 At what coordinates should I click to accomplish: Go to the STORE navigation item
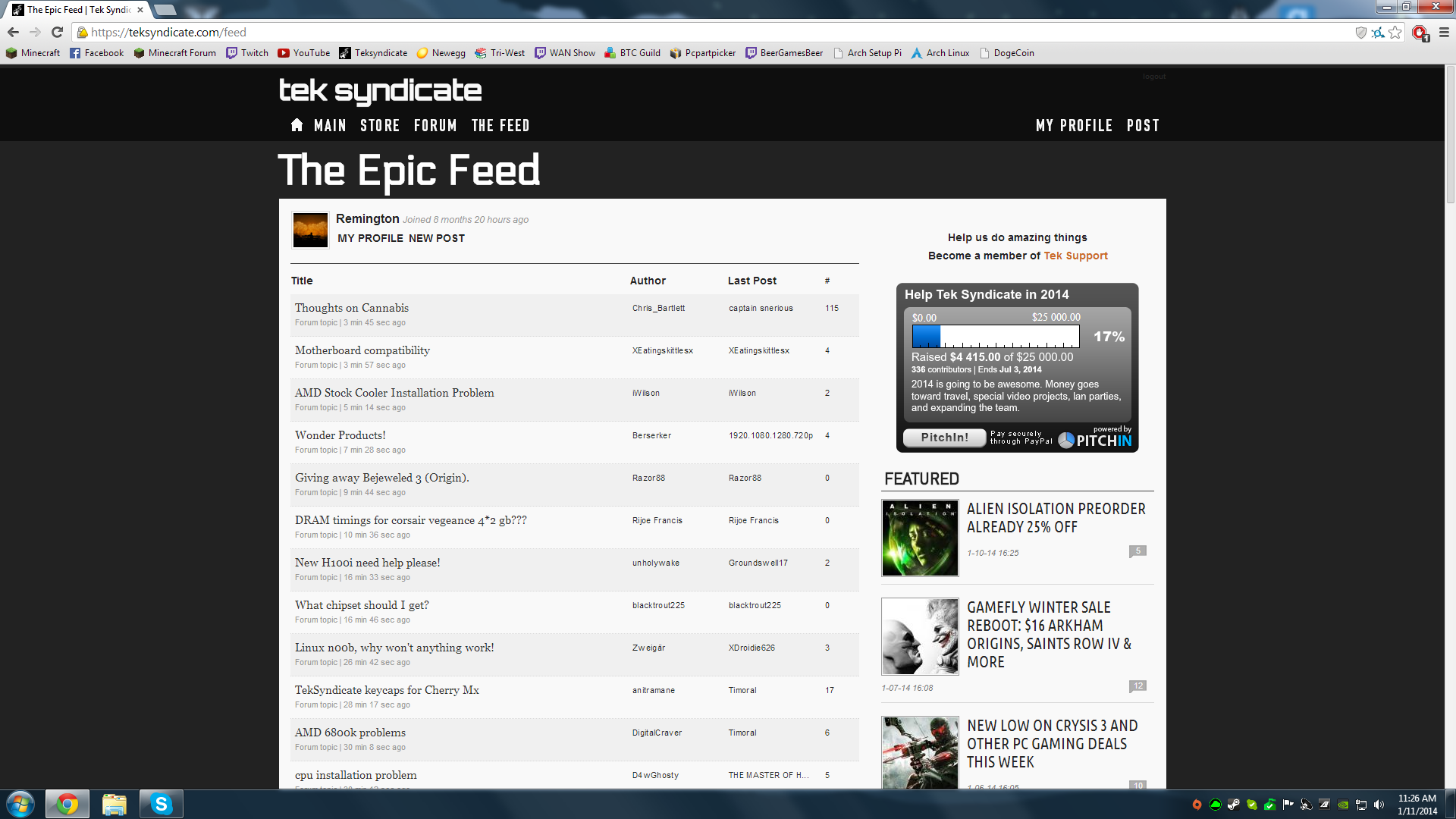(380, 125)
